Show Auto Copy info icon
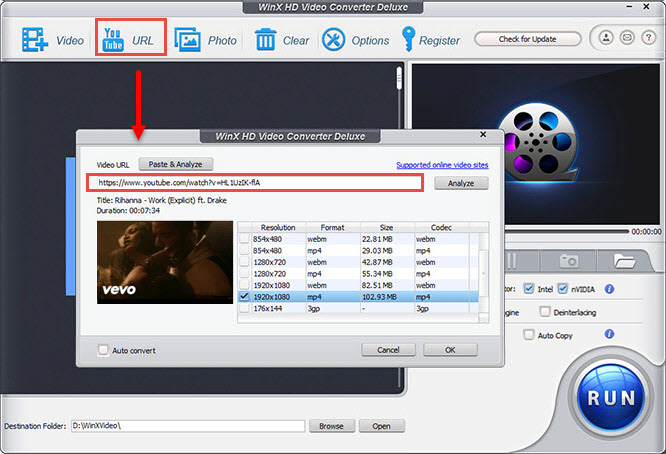Image resolution: width=666 pixels, height=454 pixels. click(610, 334)
